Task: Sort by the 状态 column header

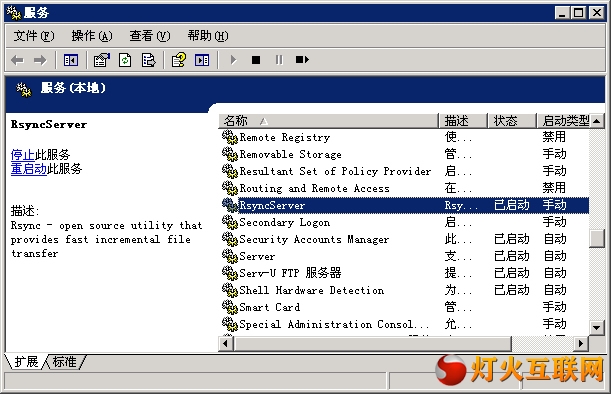Action: pos(512,121)
